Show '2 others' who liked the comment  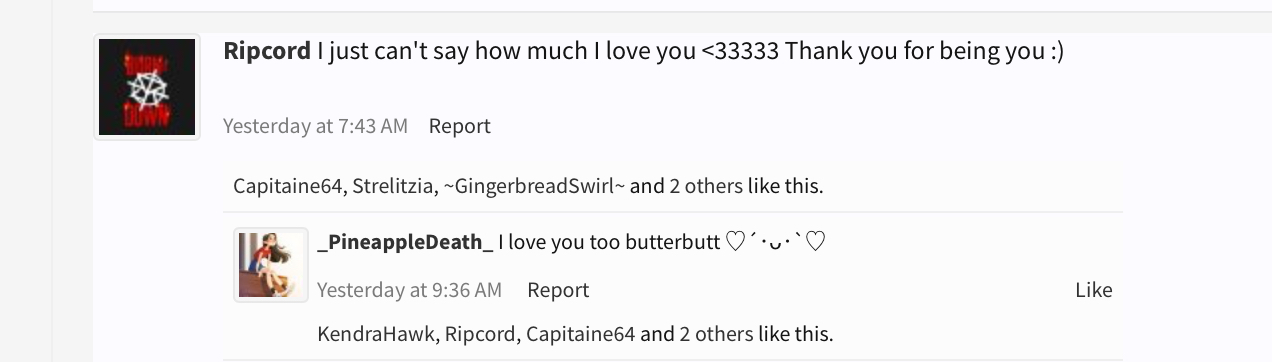pyautogui.click(x=716, y=334)
